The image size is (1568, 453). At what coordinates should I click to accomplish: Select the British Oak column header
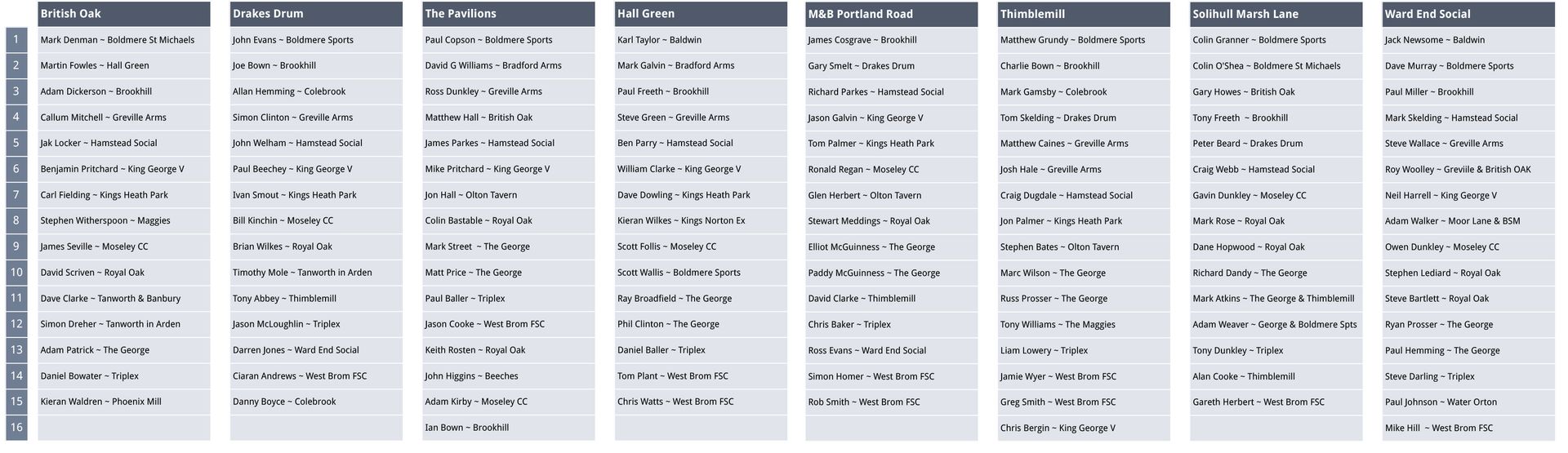click(124, 14)
